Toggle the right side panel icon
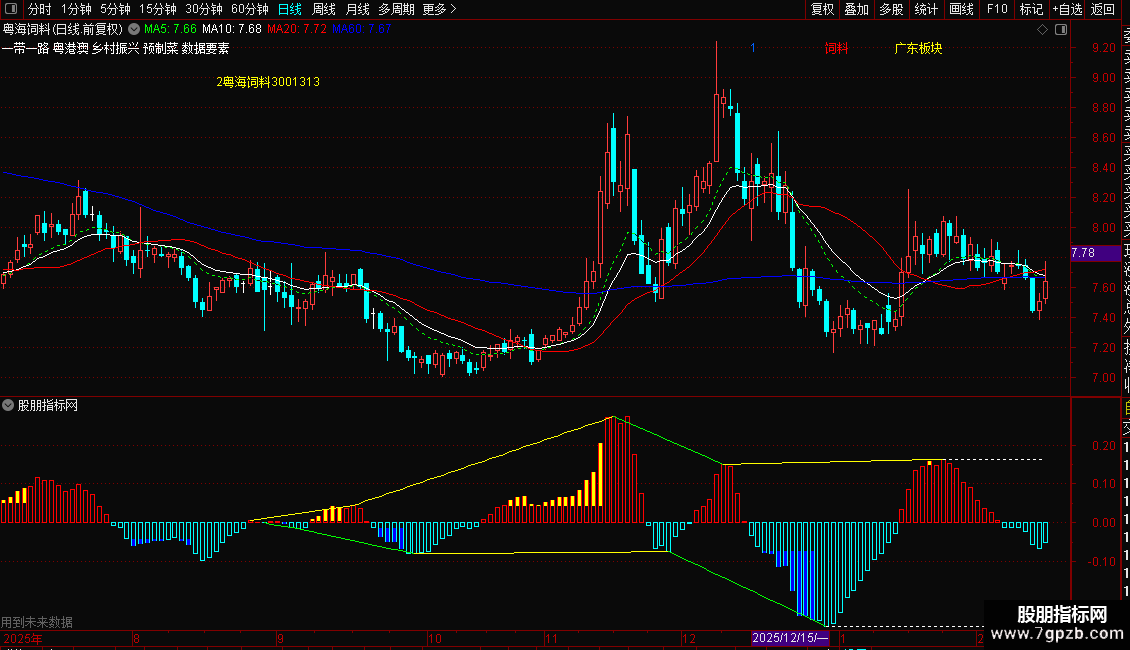Screen dimensions: 1130x650 coord(1061,29)
